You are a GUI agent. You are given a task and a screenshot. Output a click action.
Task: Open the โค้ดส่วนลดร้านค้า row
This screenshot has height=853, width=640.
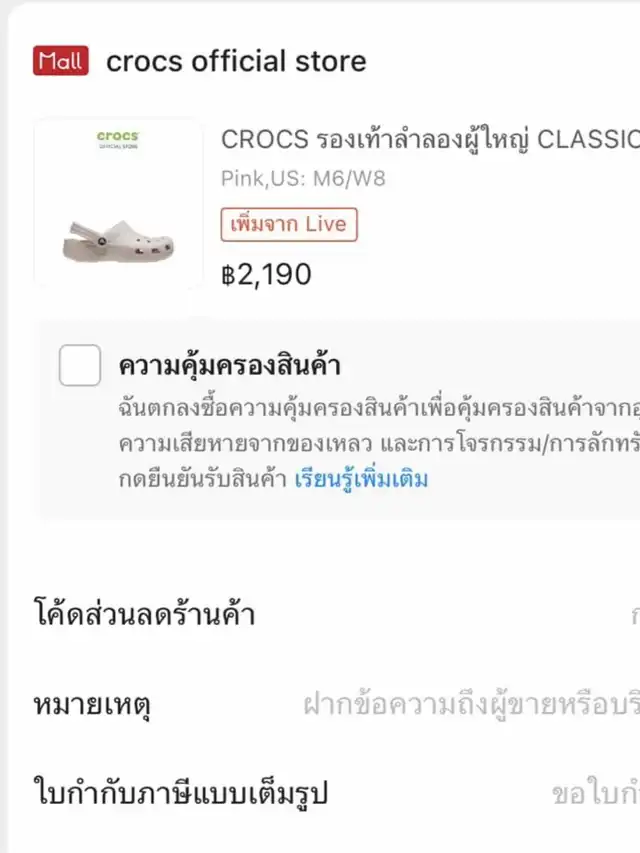144,614
